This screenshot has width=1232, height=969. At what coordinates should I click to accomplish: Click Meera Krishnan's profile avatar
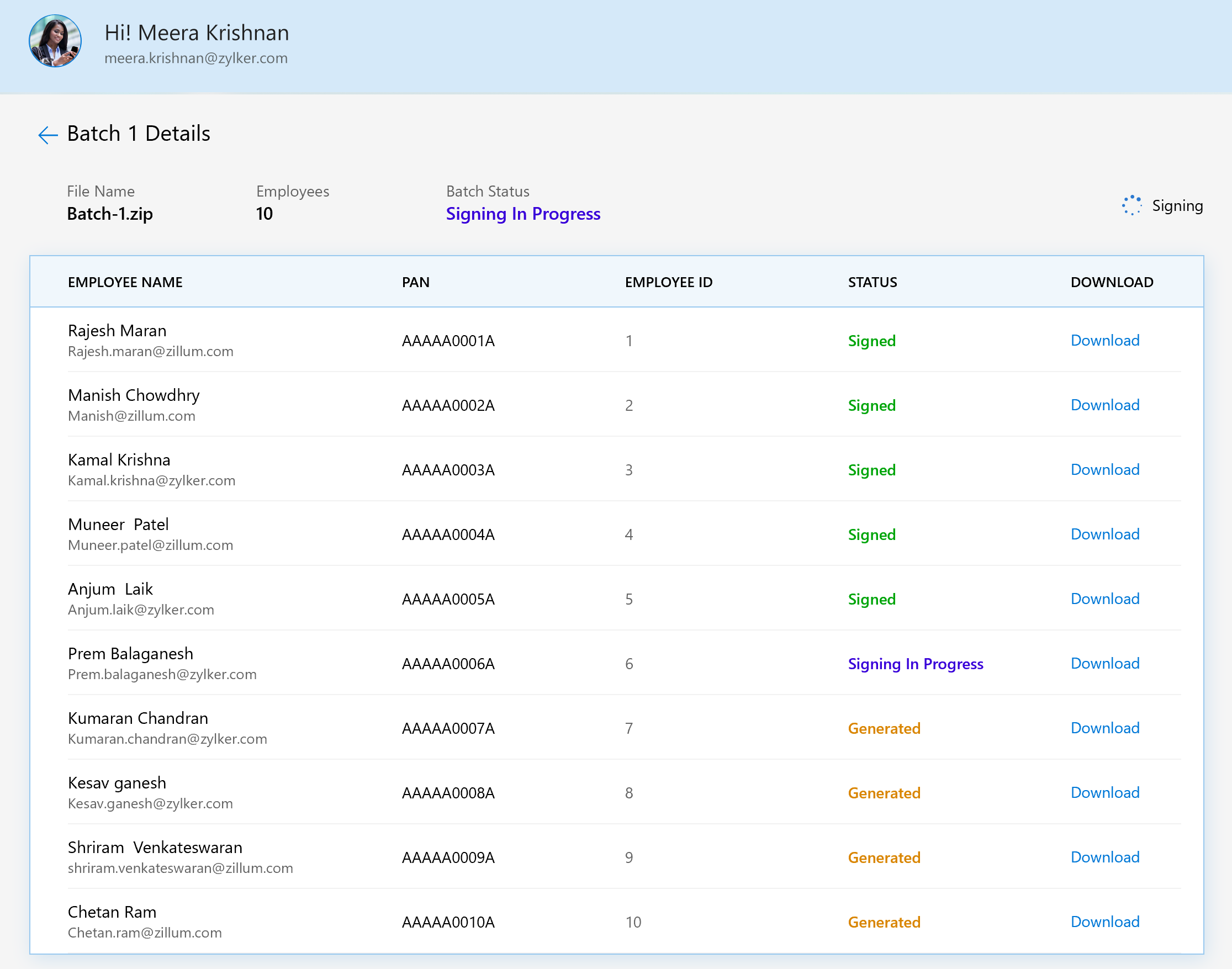click(x=55, y=41)
